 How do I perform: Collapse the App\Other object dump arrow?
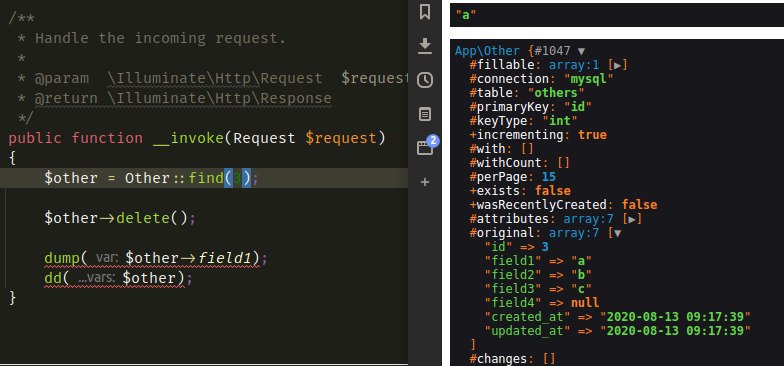pyautogui.click(x=581, y=51)
